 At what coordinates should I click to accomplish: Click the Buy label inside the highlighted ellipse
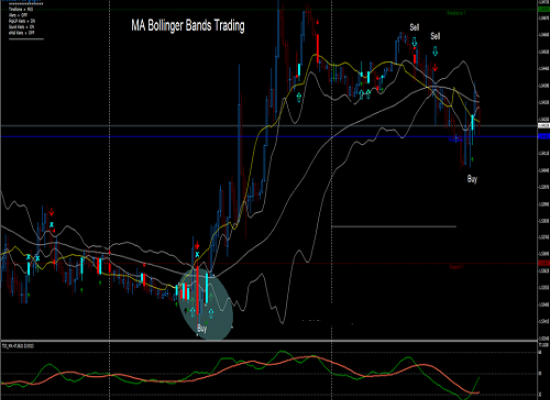(202, 329)
